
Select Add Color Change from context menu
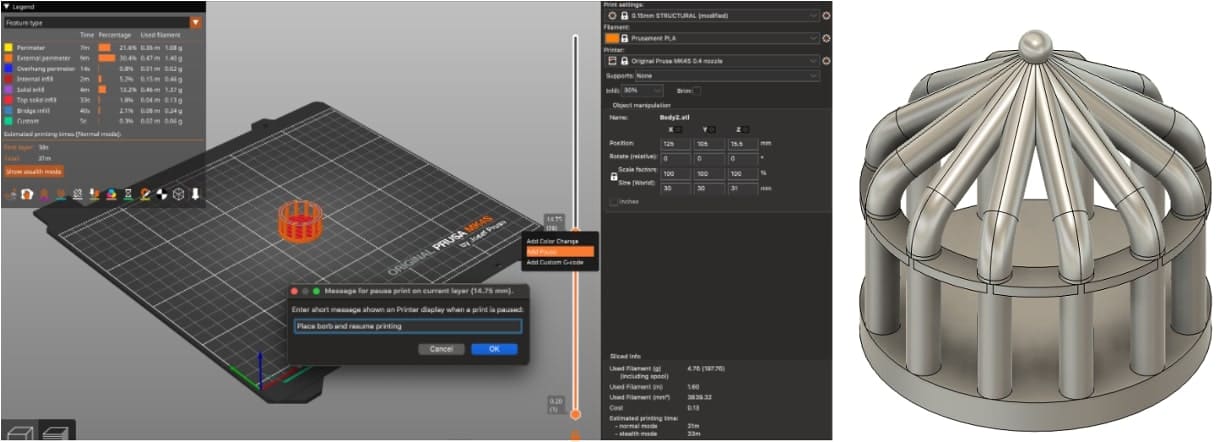[559, 241]
